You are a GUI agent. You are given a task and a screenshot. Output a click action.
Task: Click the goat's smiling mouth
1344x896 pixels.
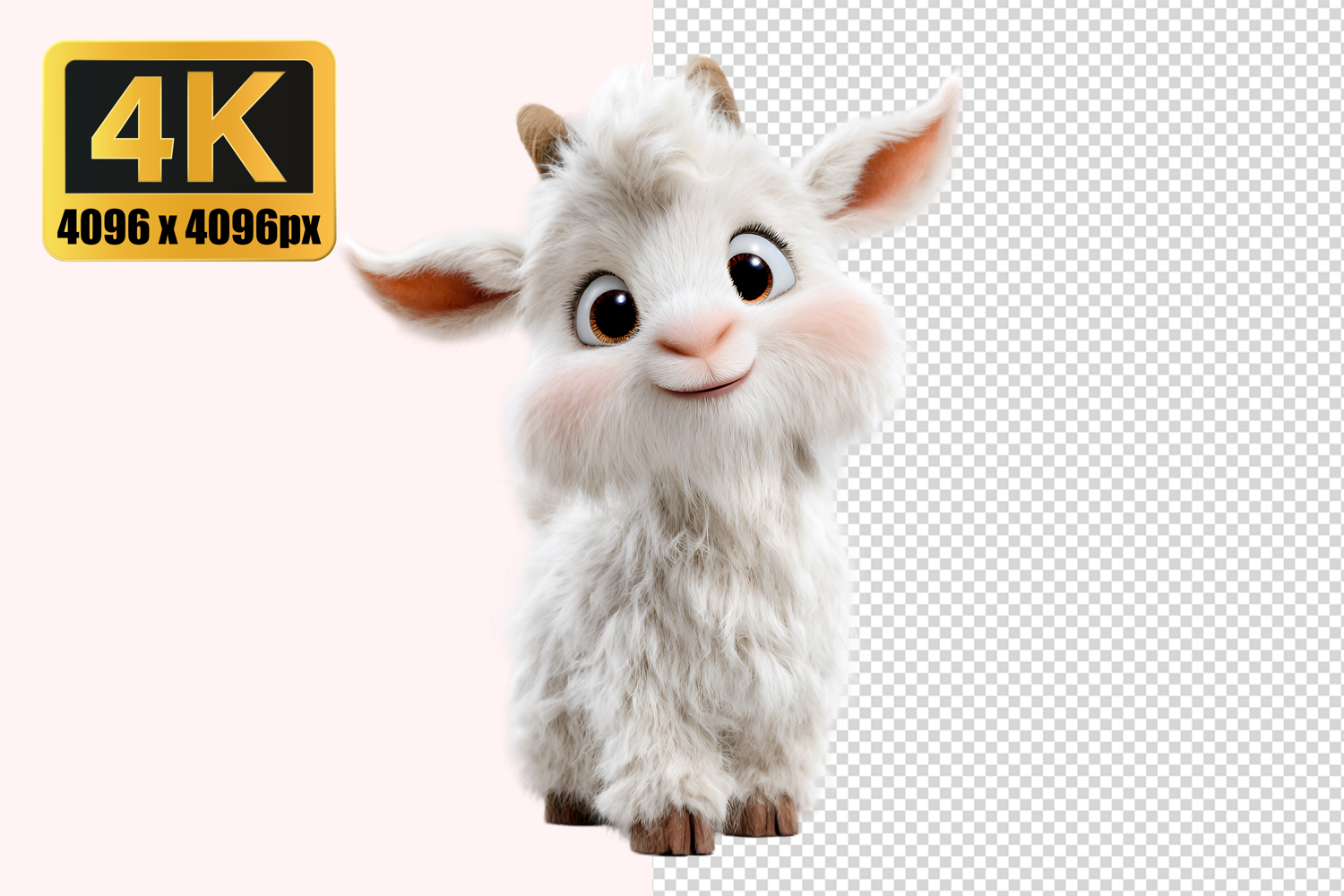point(702,386)
